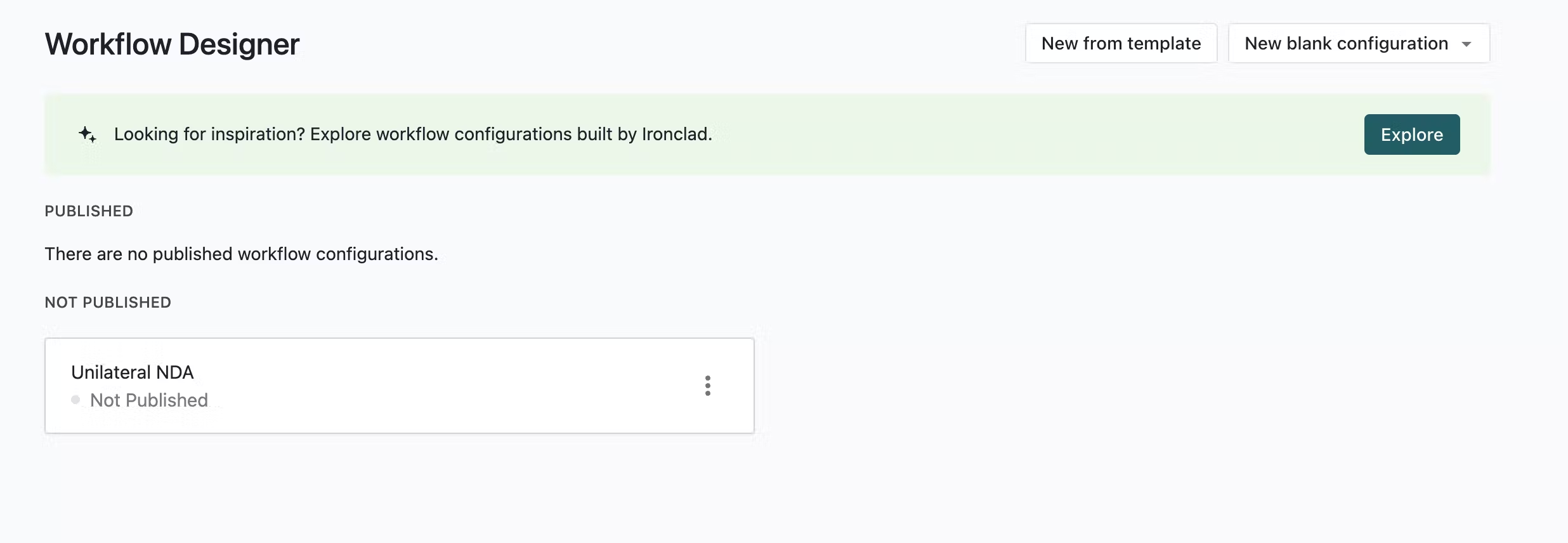Select the PUBLISHED section heading
This screenshot has width=1568, height=543.
click(89, 211)
